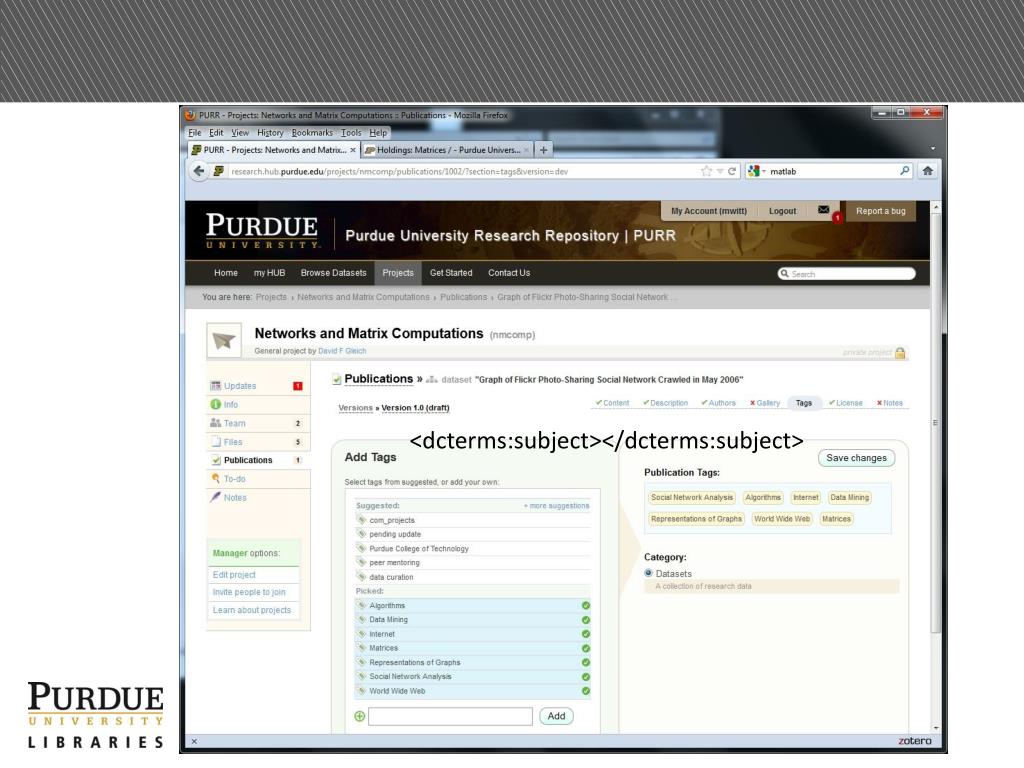Click the Edit project manager option
Viewport: 1024px width, 768px height.
coord(234,575)
